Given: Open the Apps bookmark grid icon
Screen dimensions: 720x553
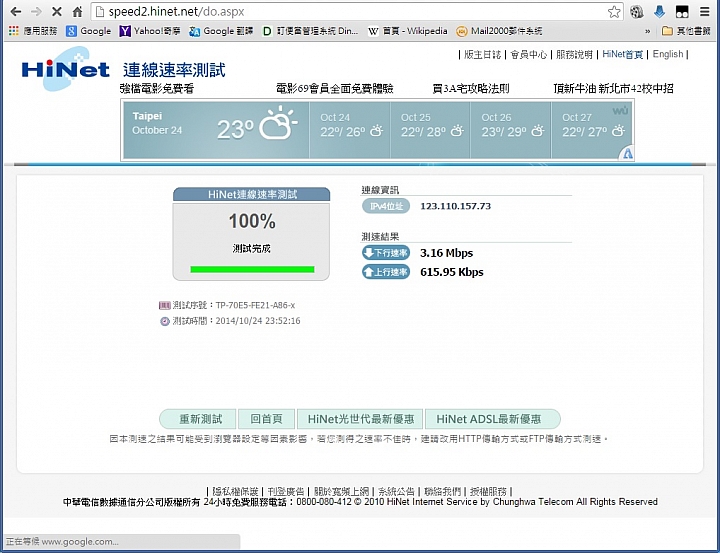Looking at the screenshot, I should (x=14, y=31).
